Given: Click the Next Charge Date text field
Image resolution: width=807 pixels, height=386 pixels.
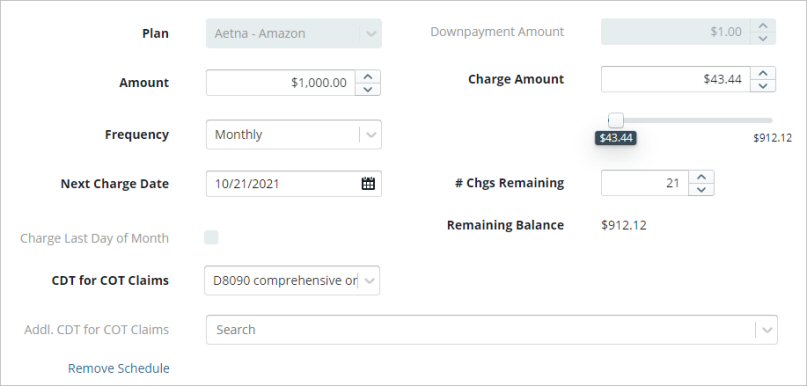Looking at the screenshot, I should coord(284,184).
